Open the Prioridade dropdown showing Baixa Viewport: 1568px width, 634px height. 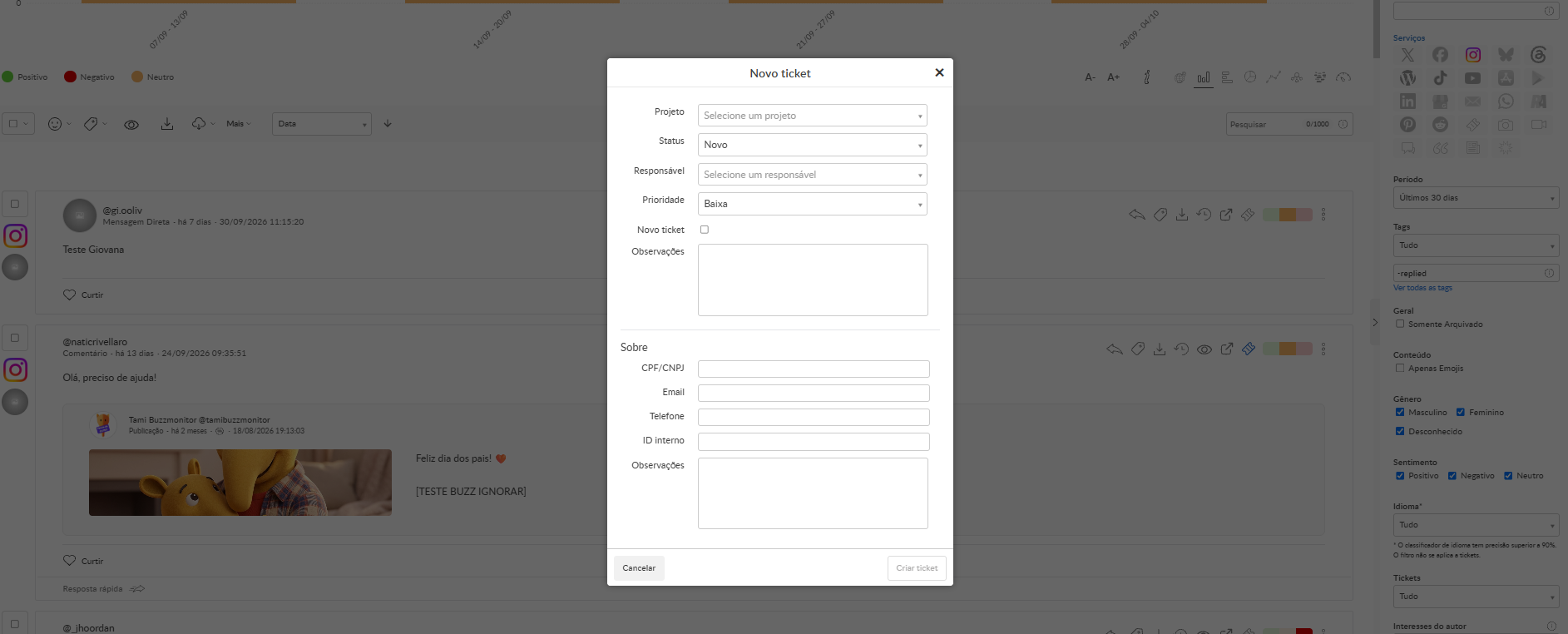[812, 204]
